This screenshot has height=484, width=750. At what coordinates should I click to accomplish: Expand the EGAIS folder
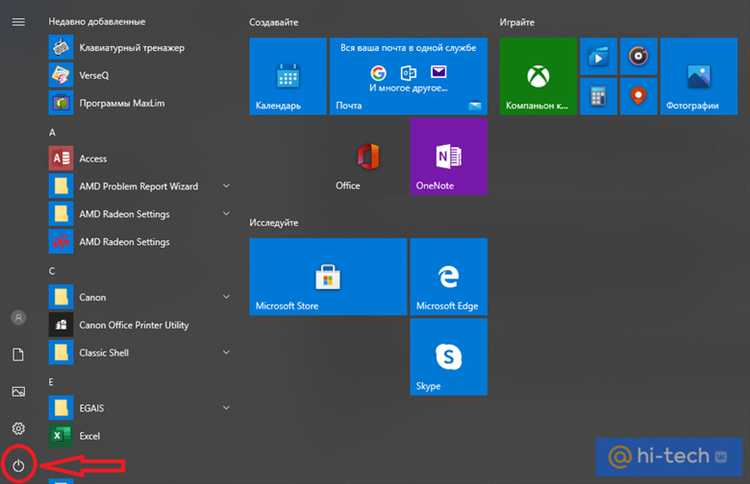pyautogui.click(x=227, y=408)
